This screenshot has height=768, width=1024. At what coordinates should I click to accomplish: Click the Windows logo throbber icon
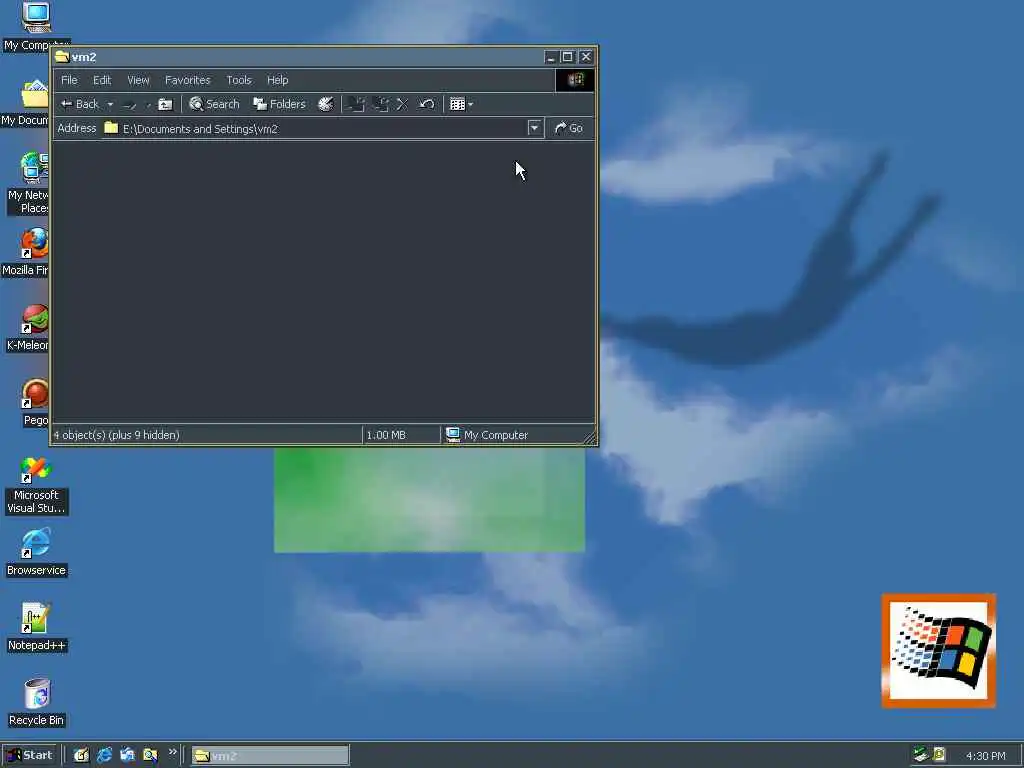(575, 80)
